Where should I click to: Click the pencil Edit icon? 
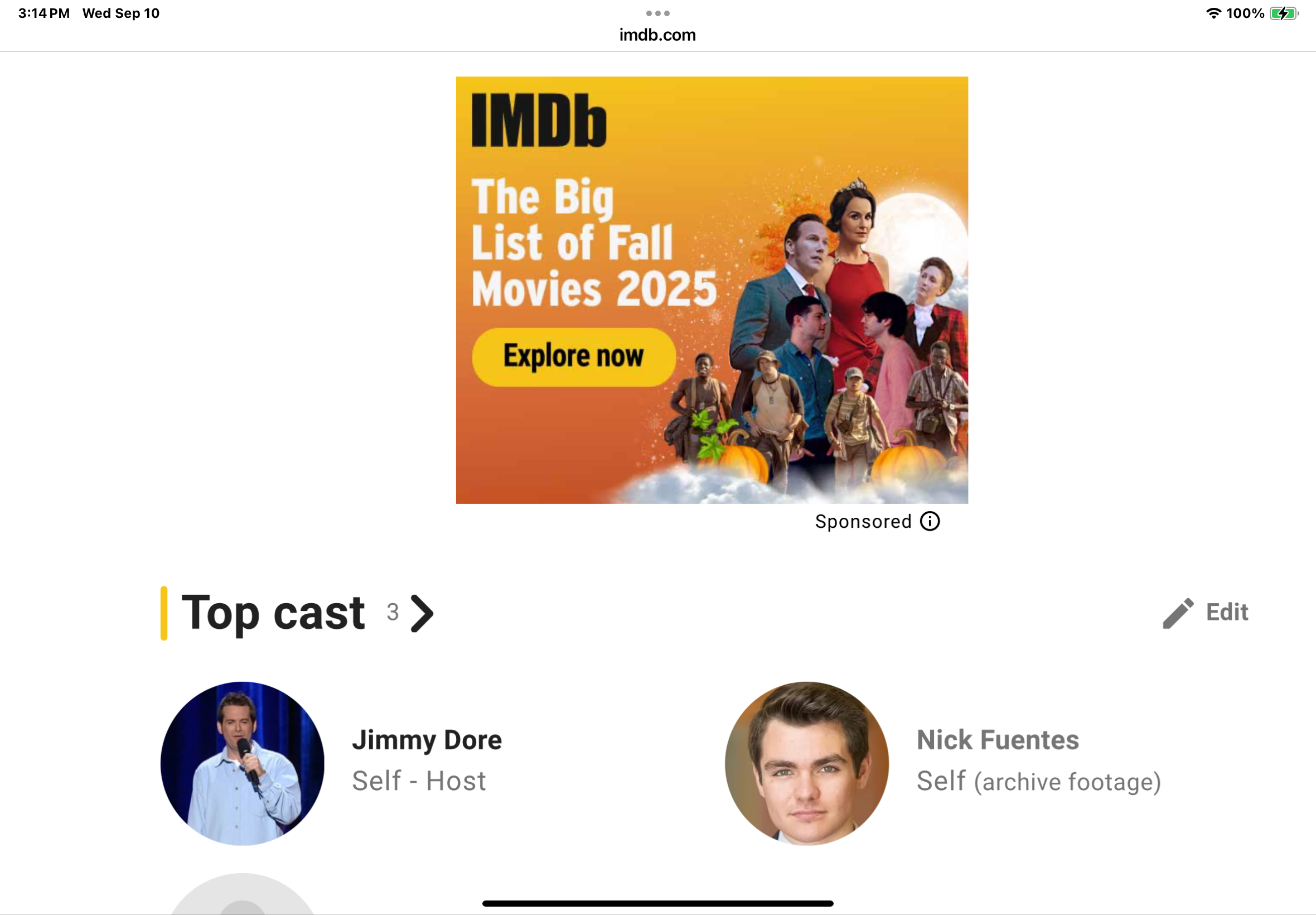point(1178,613)
